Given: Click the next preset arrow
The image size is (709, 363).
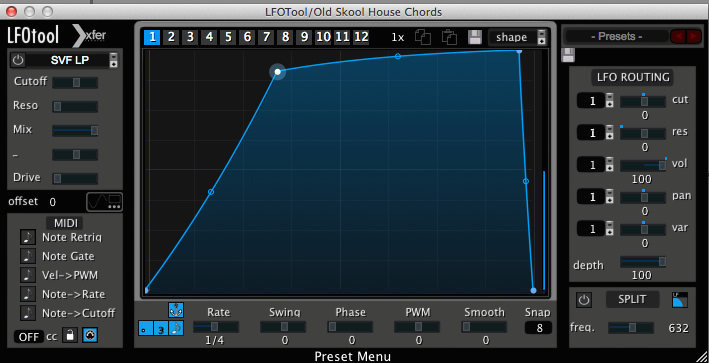Looking at the screenshot, I should (693, 37).
